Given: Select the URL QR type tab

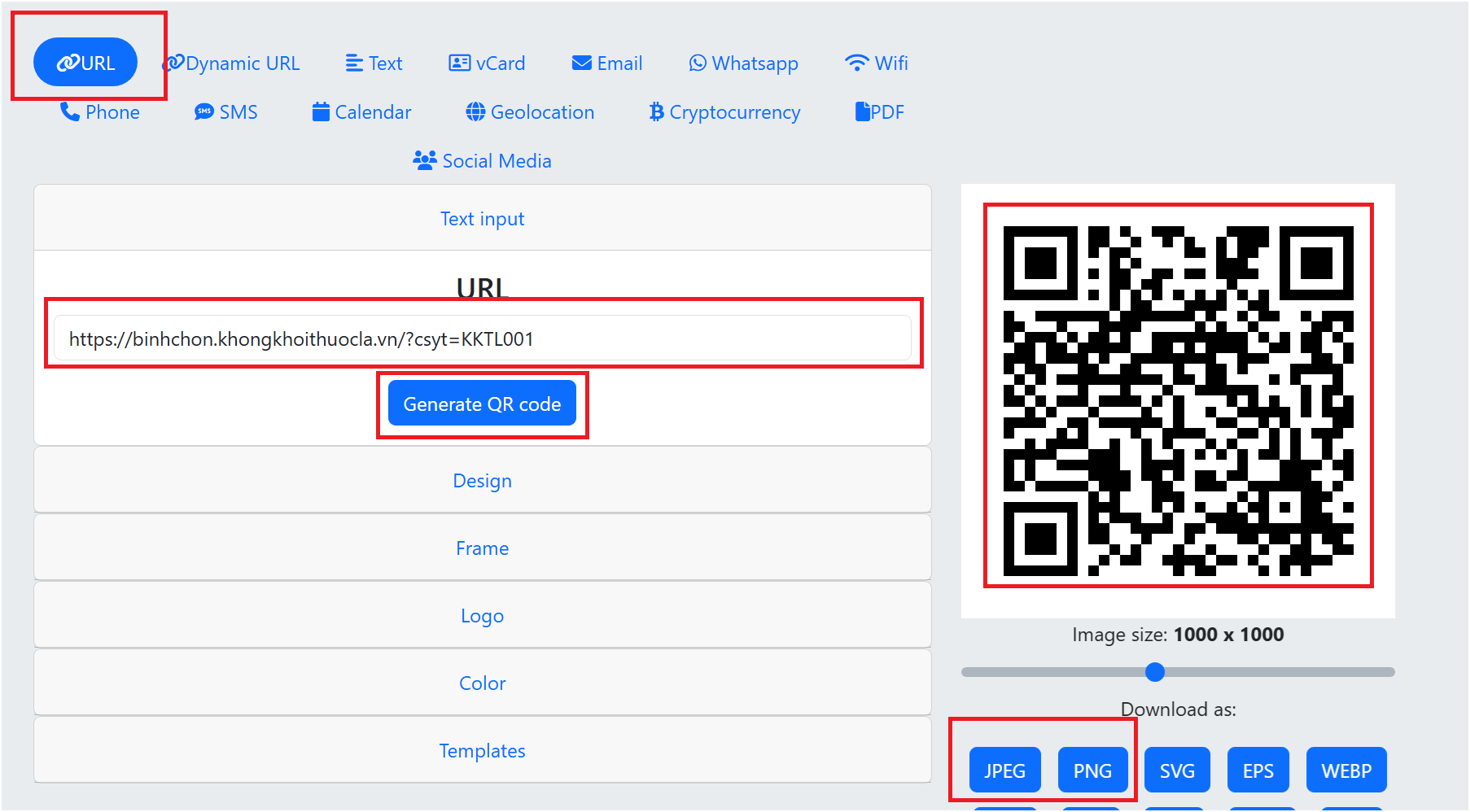Looking at the screenshot, I should pyautogui.click(x=85, y=63).
